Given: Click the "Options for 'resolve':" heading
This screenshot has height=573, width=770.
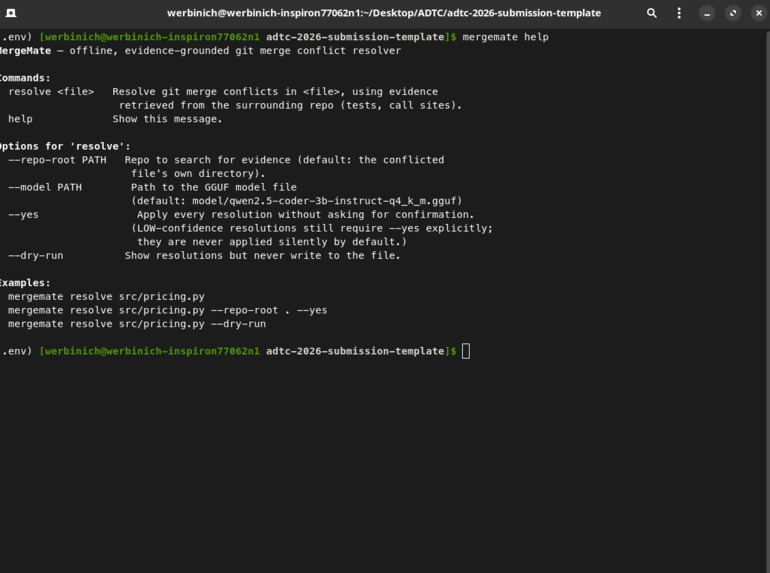Looking at the screenshot, I should click(x=65, y=146).
